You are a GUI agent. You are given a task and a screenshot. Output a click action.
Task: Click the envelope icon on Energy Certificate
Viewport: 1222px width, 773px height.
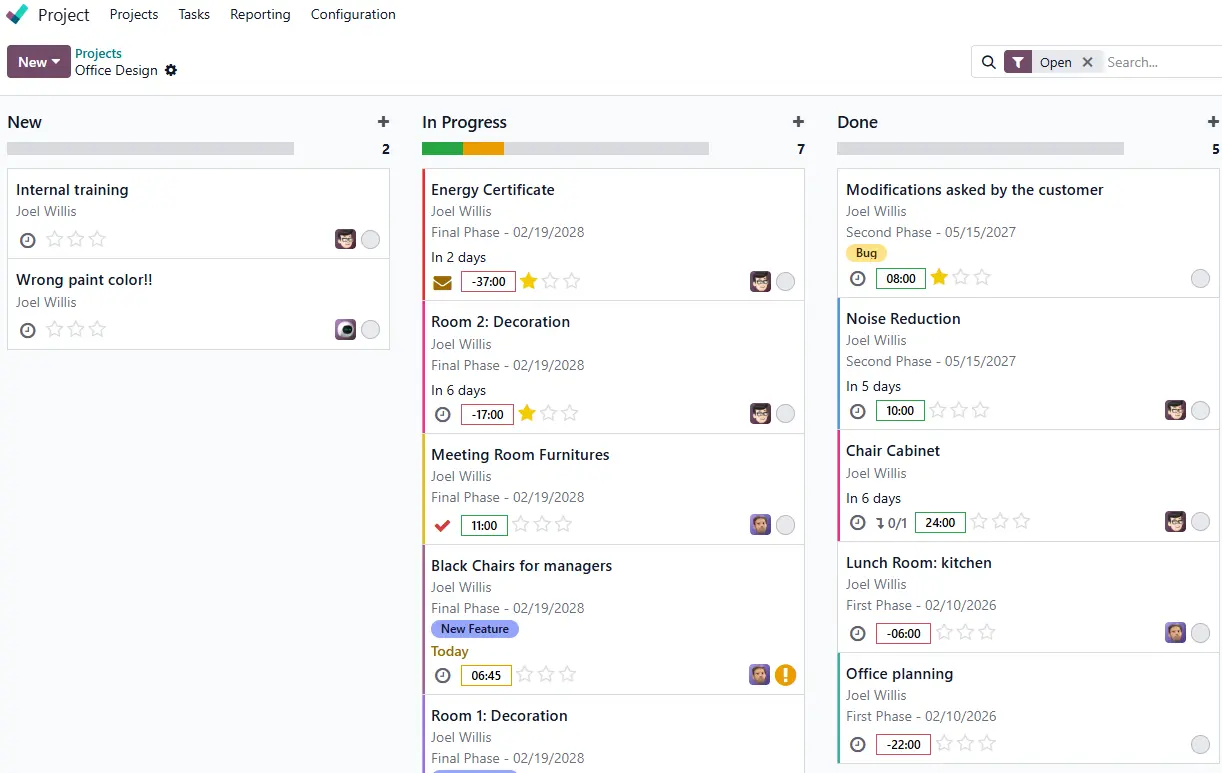point(442,282)
